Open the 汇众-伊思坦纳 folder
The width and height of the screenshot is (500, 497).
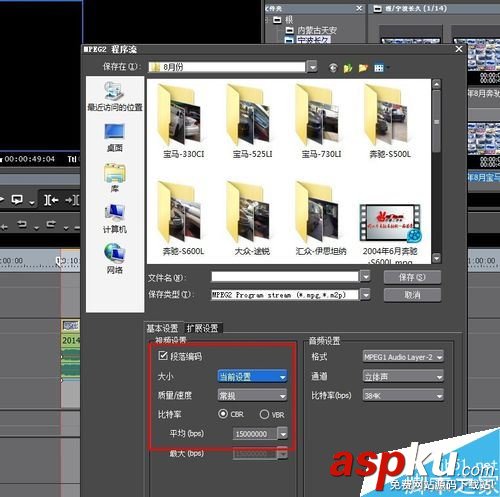(x=321, y=219)
